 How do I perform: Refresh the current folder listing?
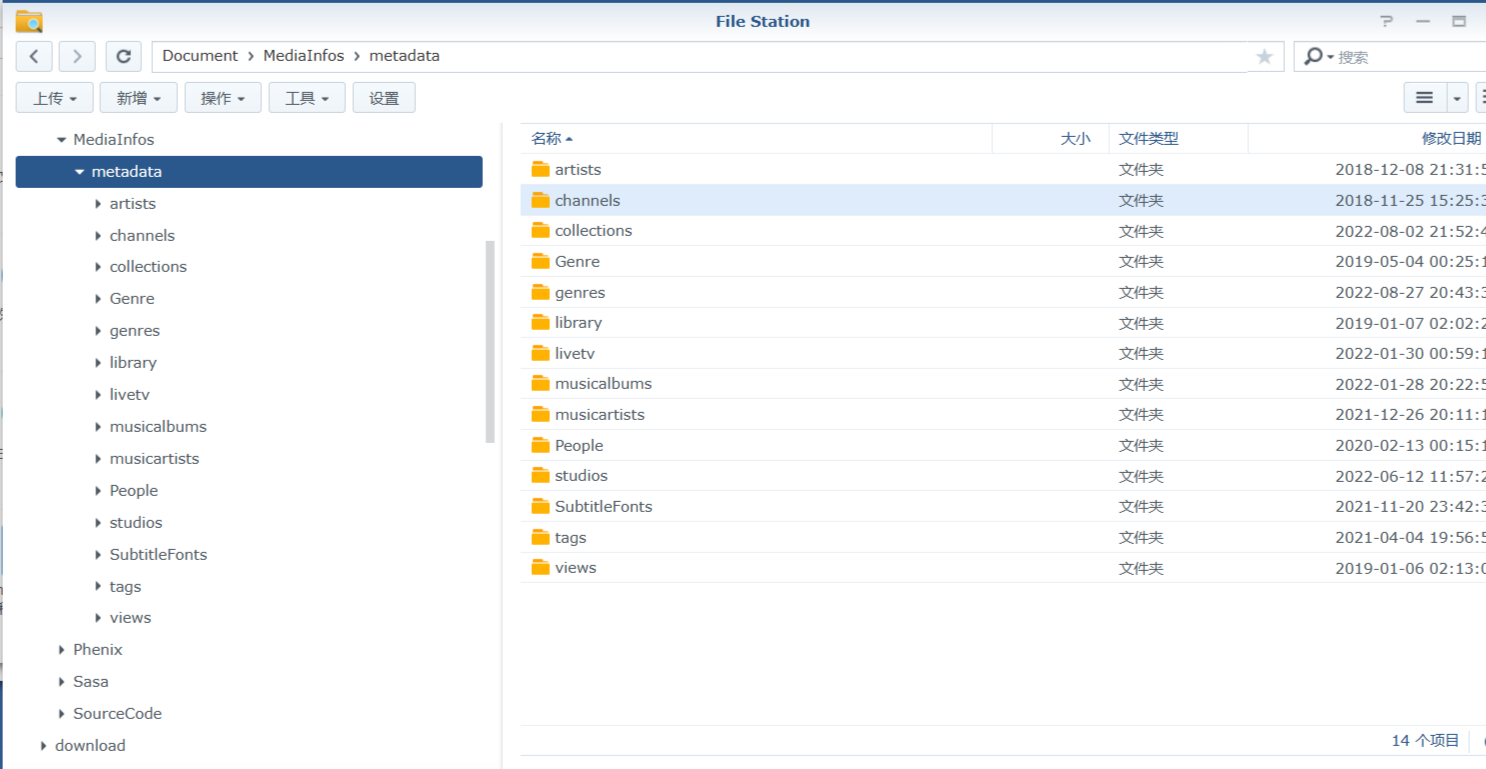pos(123,56)
